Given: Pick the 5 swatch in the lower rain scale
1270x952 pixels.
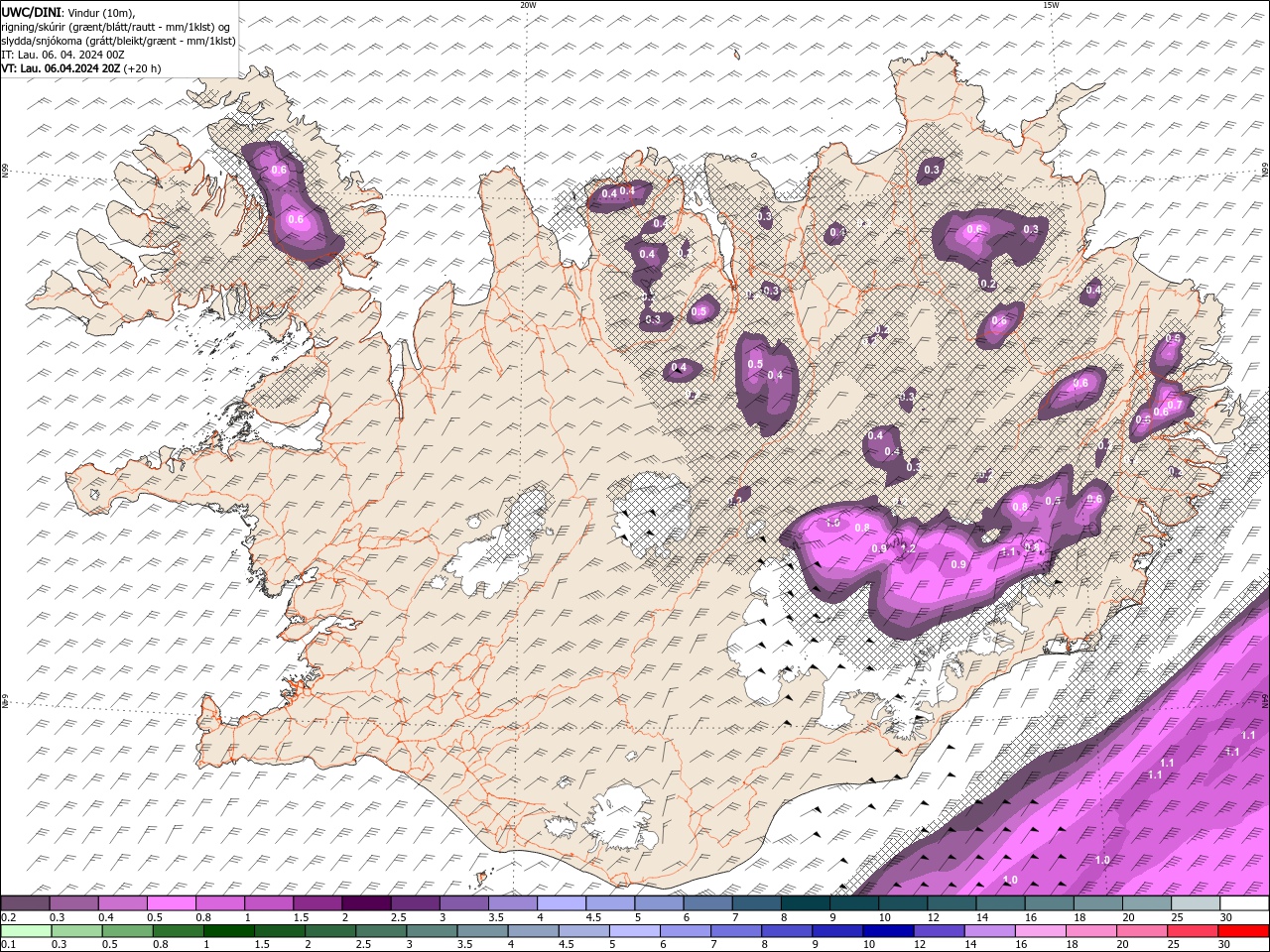Looking at the screenshot, I should pos(634,931).
